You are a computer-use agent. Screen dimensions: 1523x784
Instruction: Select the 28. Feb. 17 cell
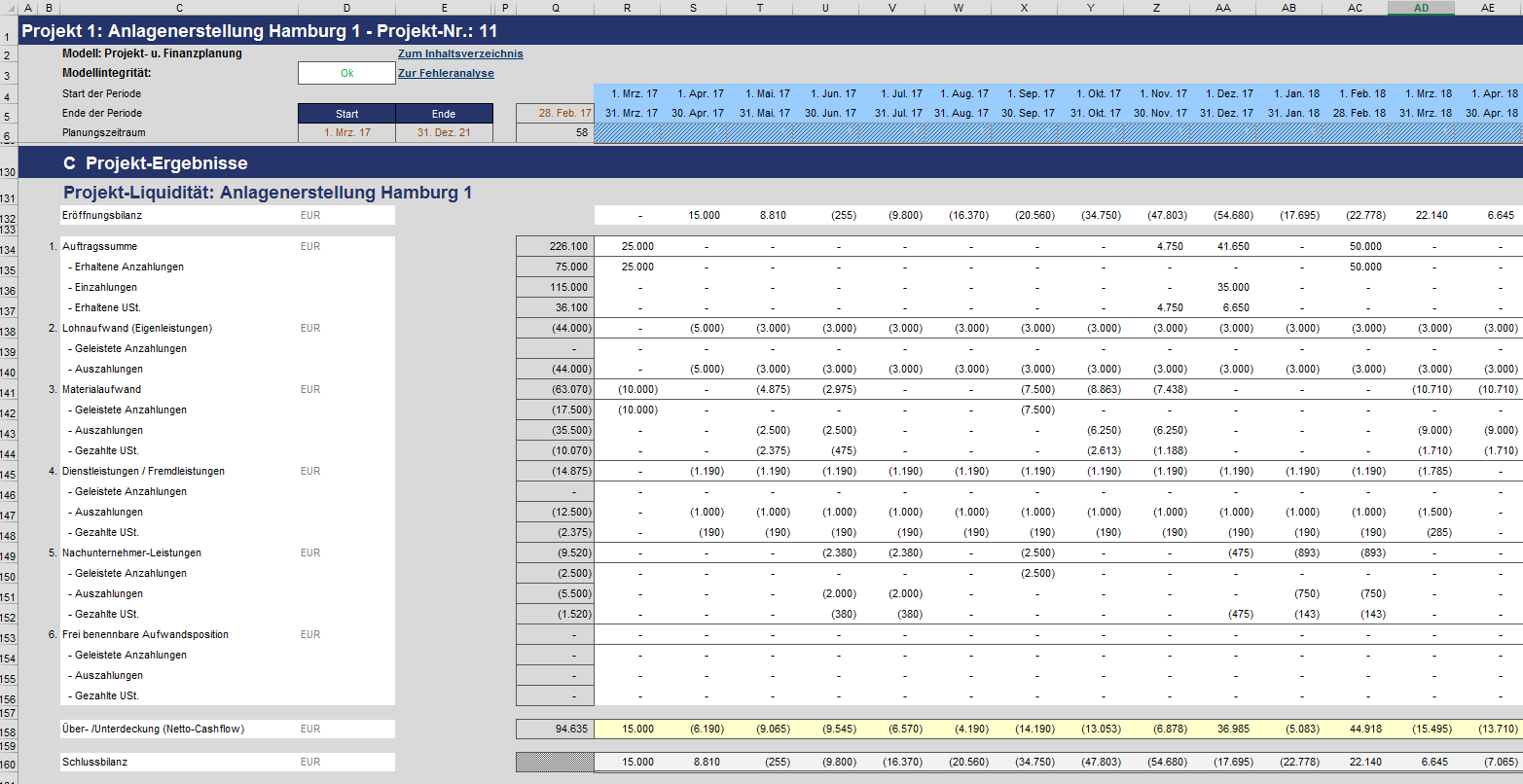point(555,114)
